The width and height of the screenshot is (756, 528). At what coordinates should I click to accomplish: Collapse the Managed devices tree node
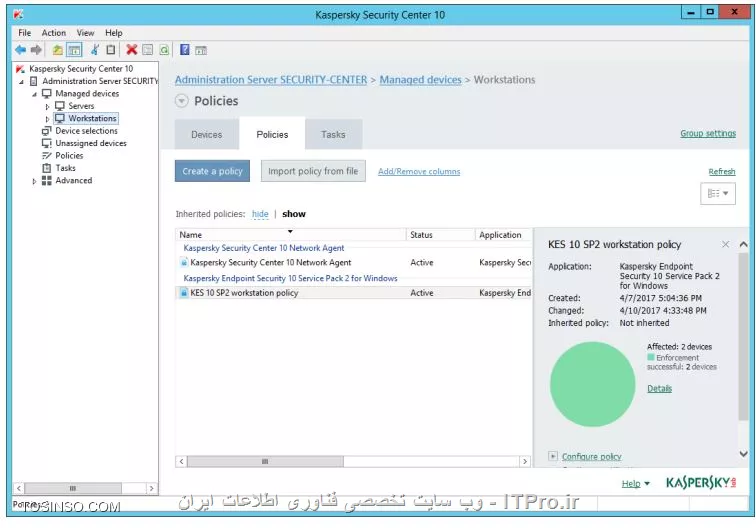pos(34,94)
